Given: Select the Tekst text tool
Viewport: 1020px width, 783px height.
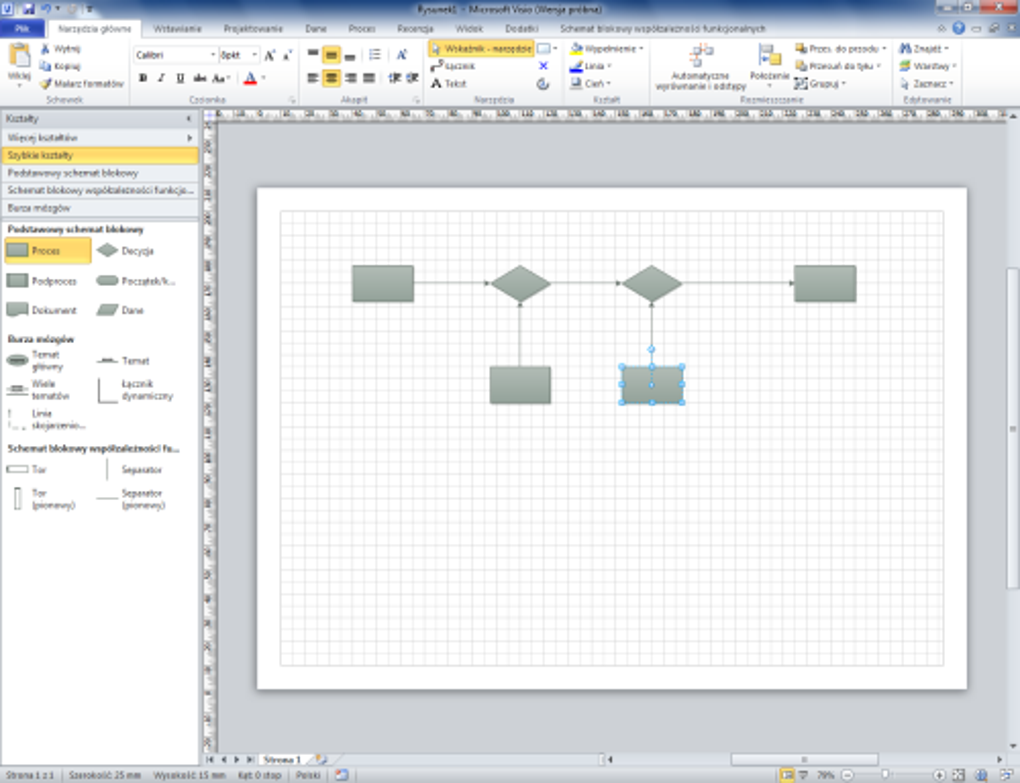Looking at the screenshot, I should (x=449, y=83).
